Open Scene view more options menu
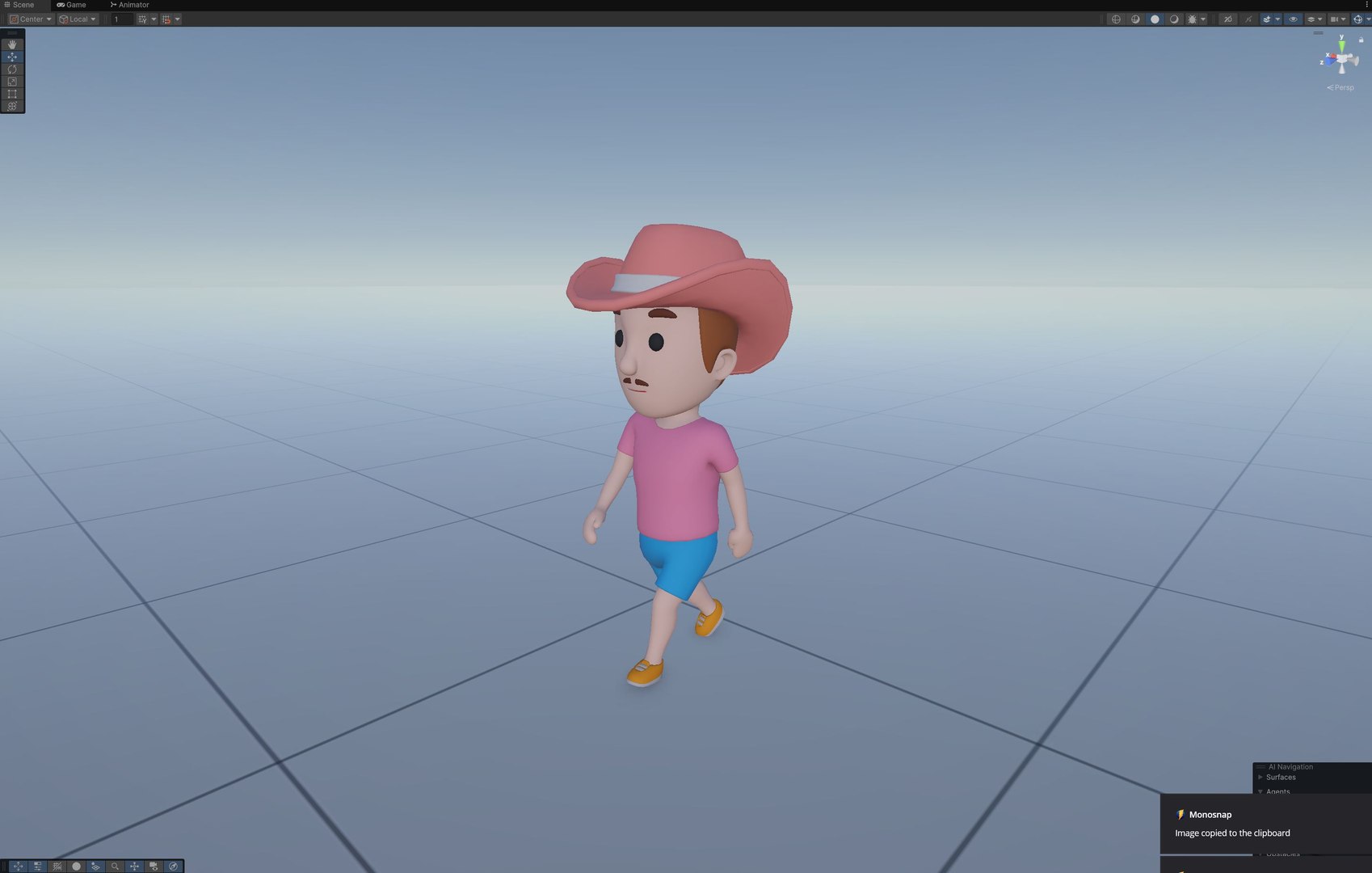The width and height of the screenshot is (1372, 873). pyautogui.click(x=1366, y=5)
